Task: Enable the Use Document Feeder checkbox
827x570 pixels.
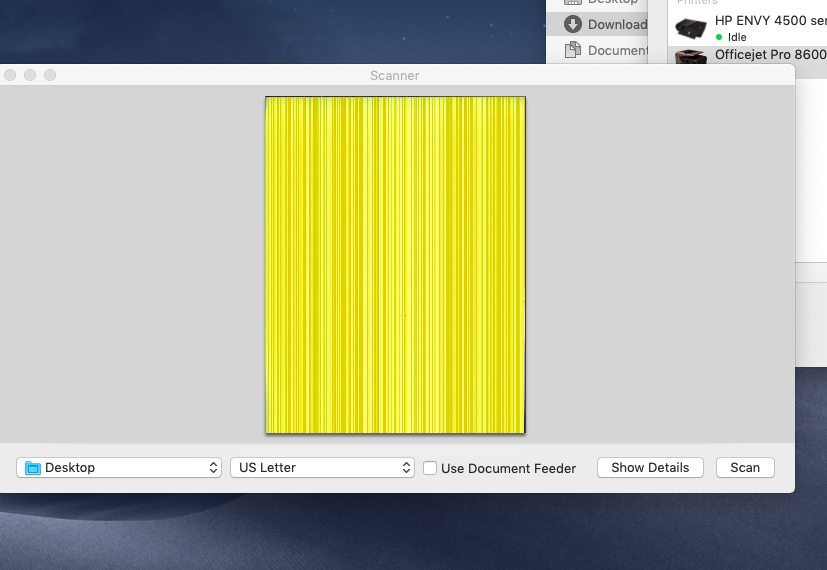Action: point(430,468)
